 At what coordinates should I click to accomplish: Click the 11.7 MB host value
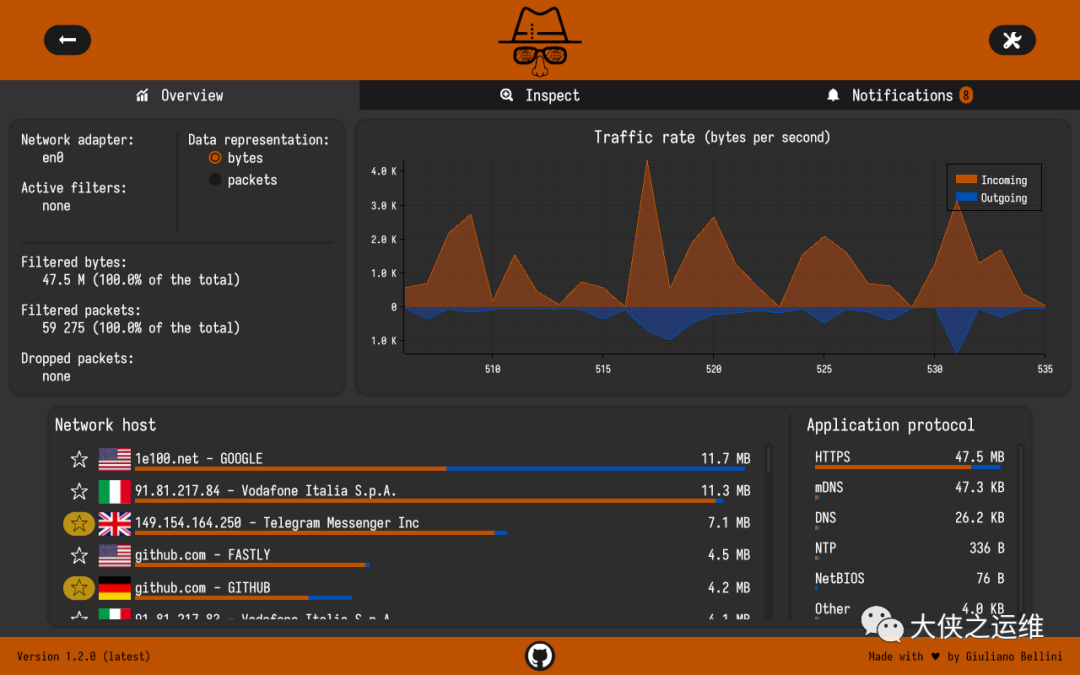(725, 459)
